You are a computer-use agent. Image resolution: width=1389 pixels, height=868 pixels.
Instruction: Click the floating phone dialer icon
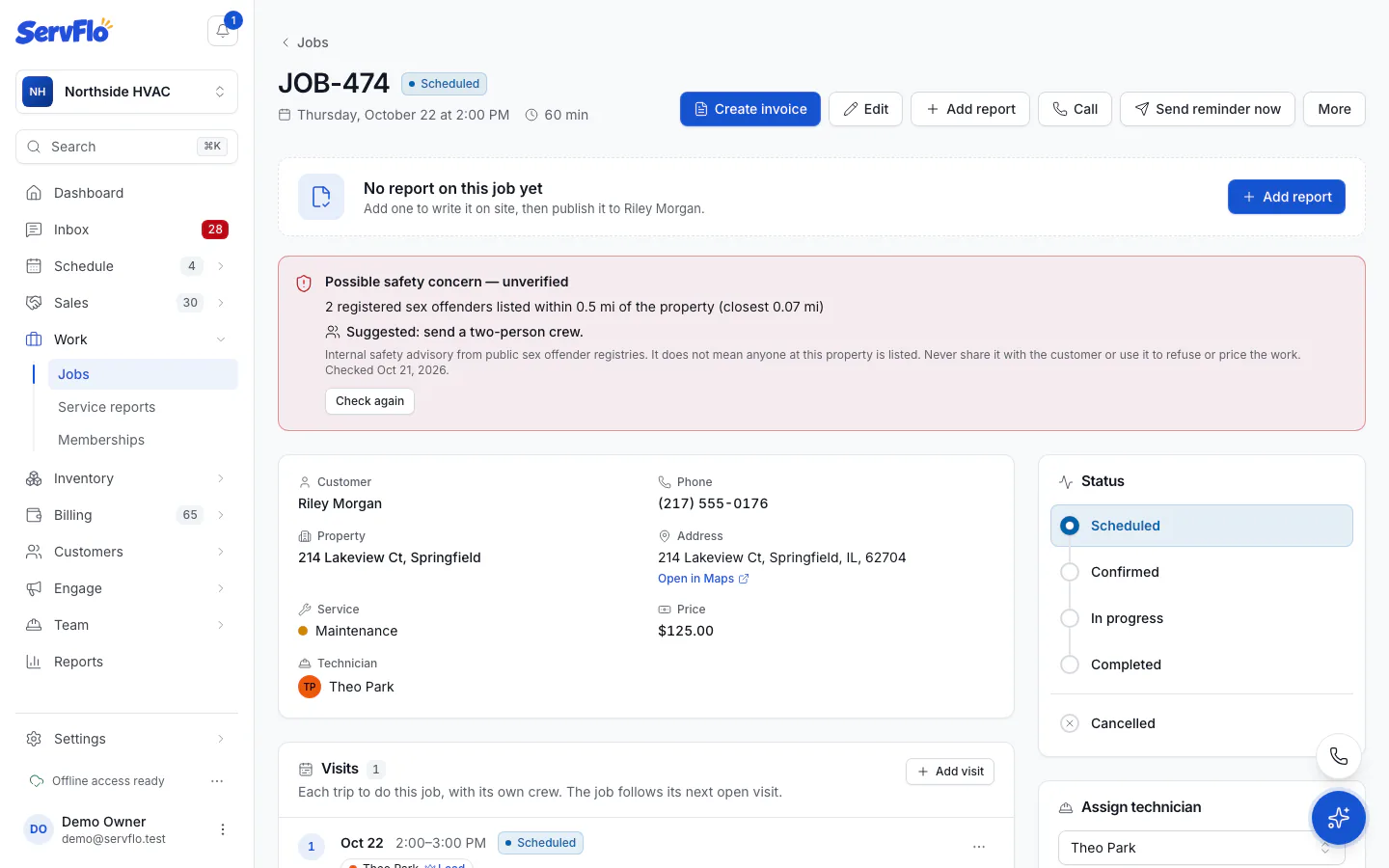tap(1339, 756)
